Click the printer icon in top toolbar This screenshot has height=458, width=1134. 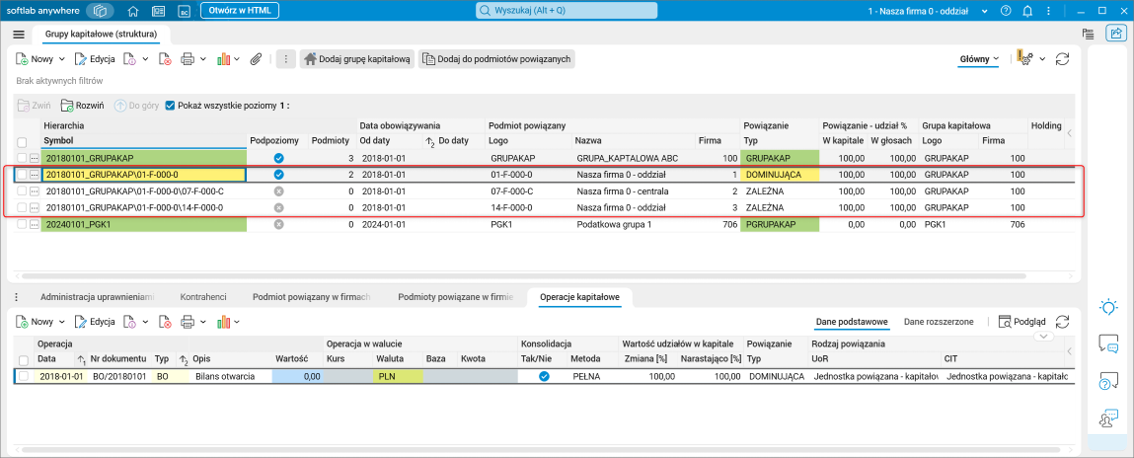point(187,59)
